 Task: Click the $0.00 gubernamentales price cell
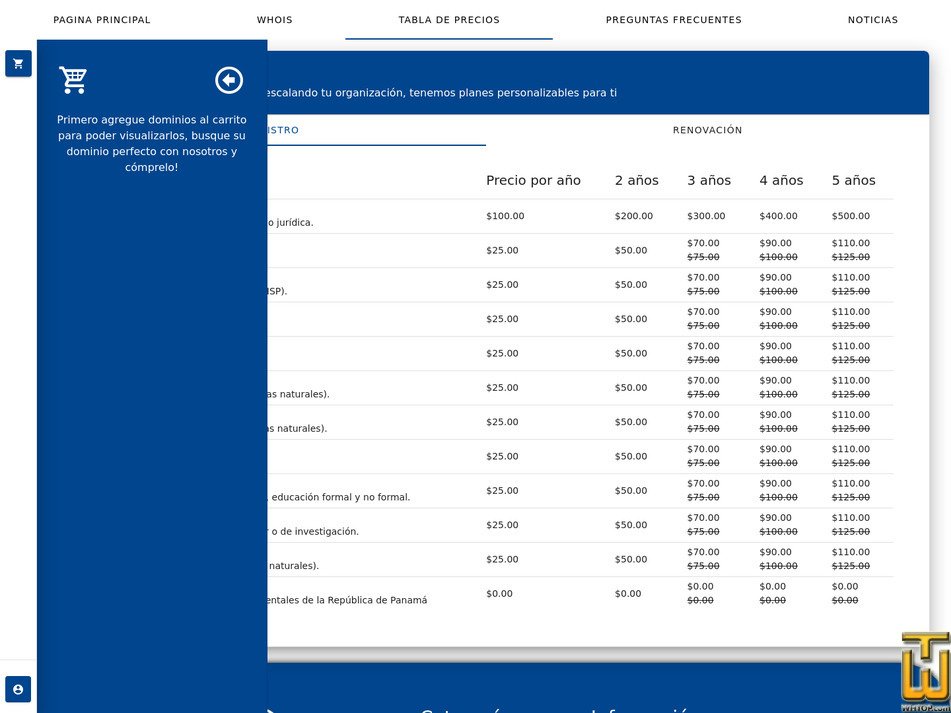coord(499,593)
